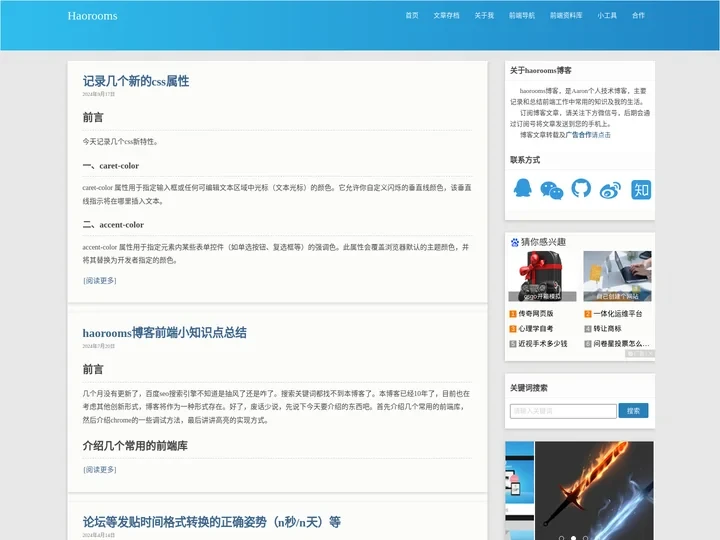
Task: Click the flaming sword carousel image
Action: pos(594,490)
